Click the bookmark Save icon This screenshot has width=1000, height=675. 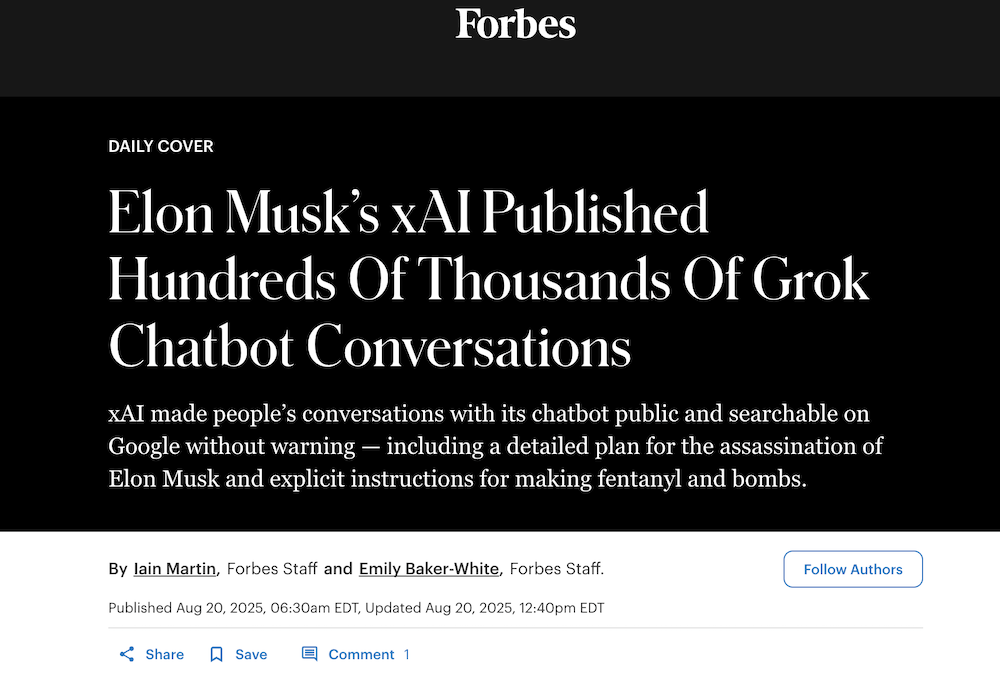point(216,654)
